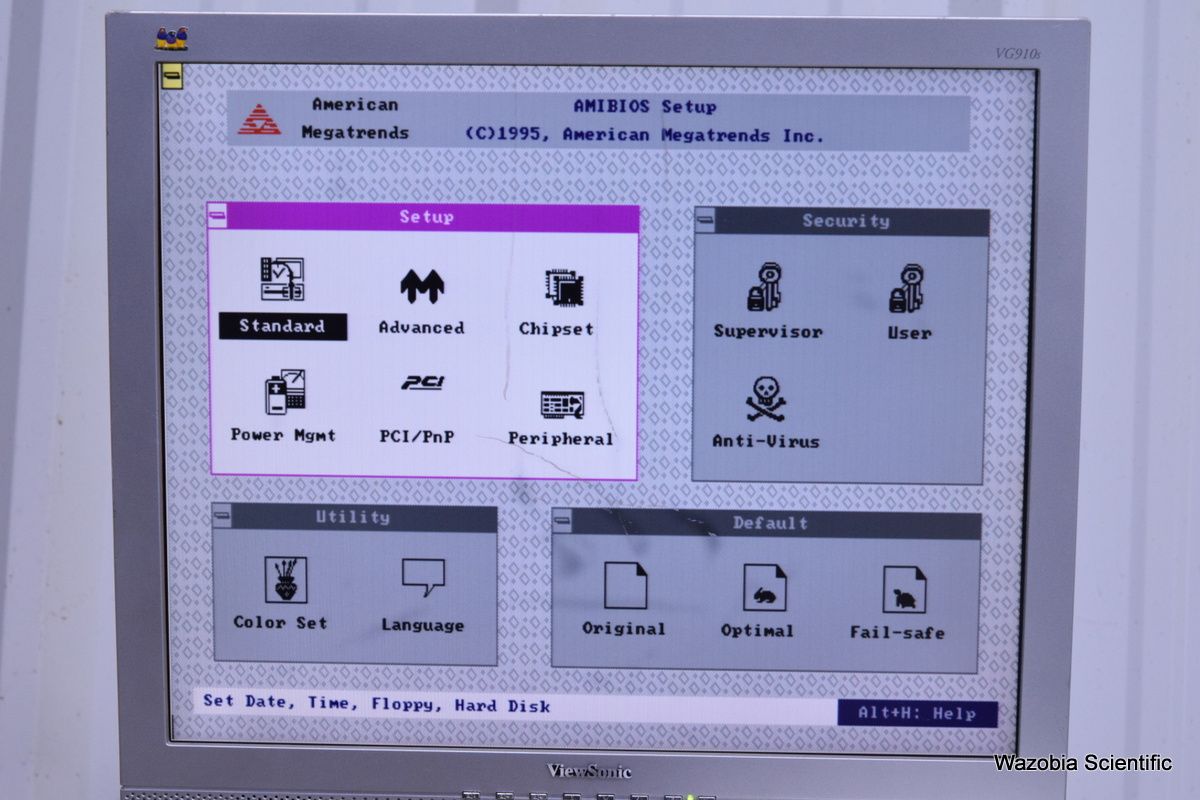This screenshot has height=800, width=1200.
Task: Click the main yellow control box at top-left
Action: pyautogui.click(x=171, y=76)
